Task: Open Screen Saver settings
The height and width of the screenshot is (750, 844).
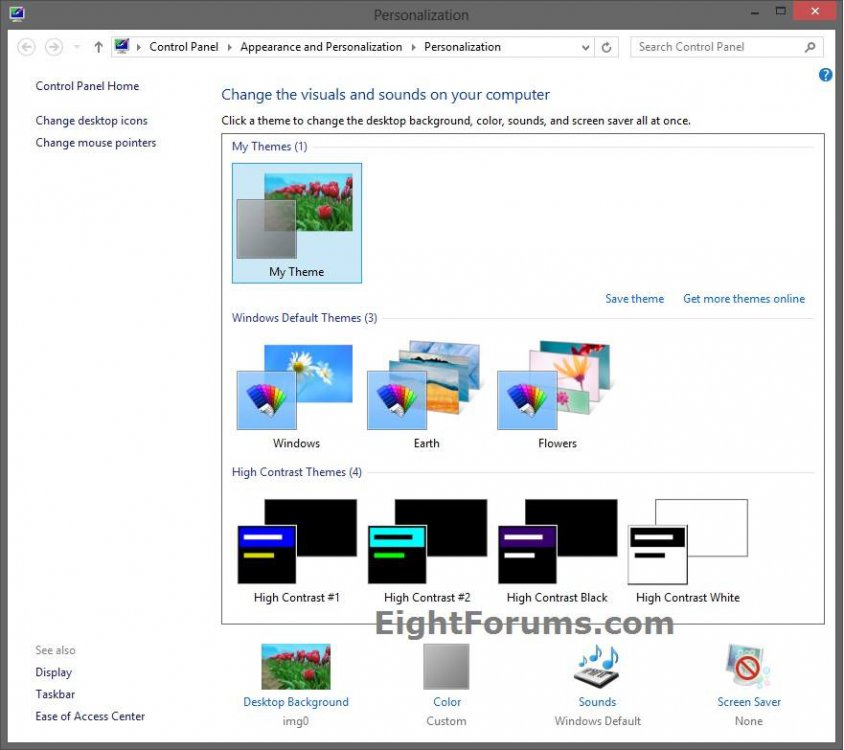Action: coord(748,665)
